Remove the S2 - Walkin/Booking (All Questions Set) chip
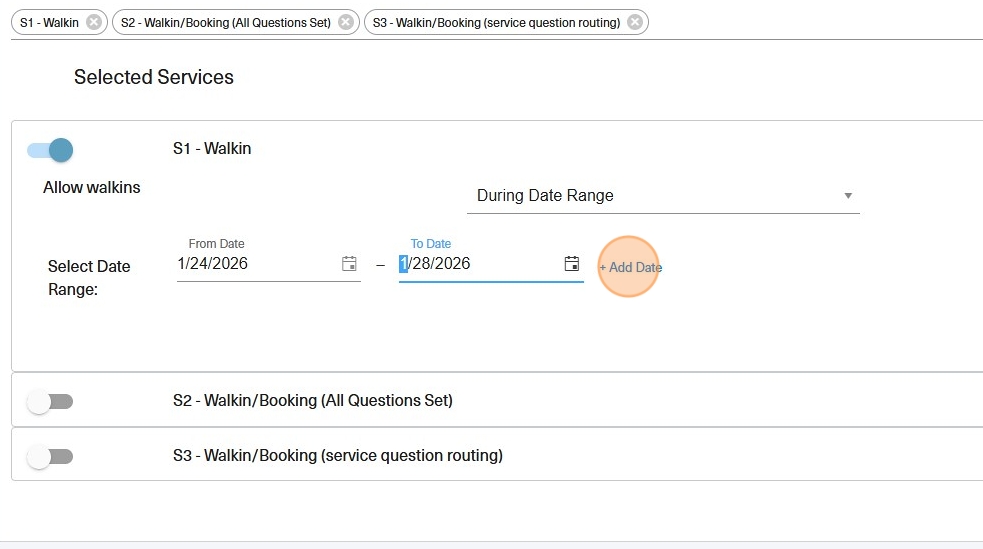Screen dimensions: 983x549 point(345,22)
